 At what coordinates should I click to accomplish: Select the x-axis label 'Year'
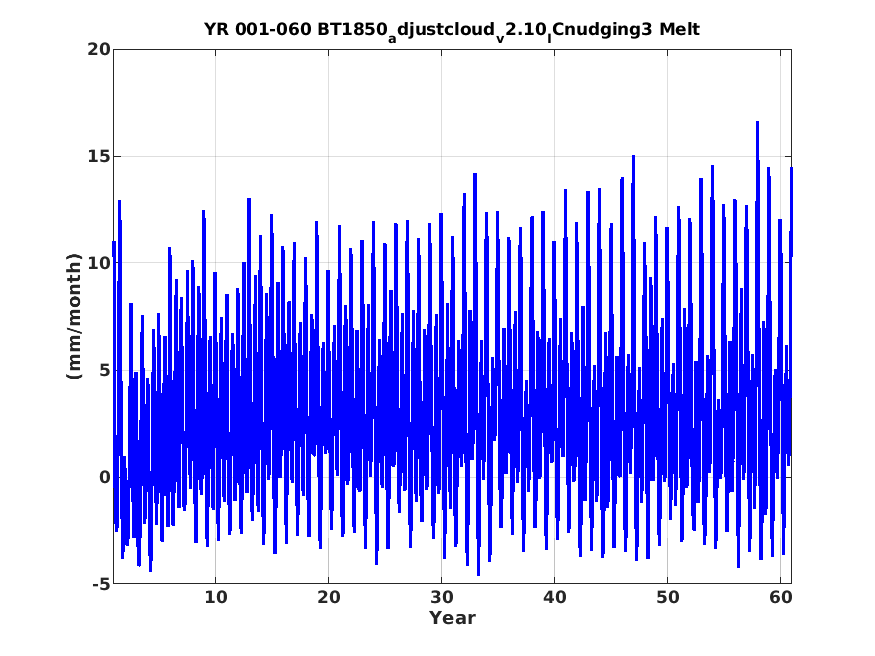(452, 618)
